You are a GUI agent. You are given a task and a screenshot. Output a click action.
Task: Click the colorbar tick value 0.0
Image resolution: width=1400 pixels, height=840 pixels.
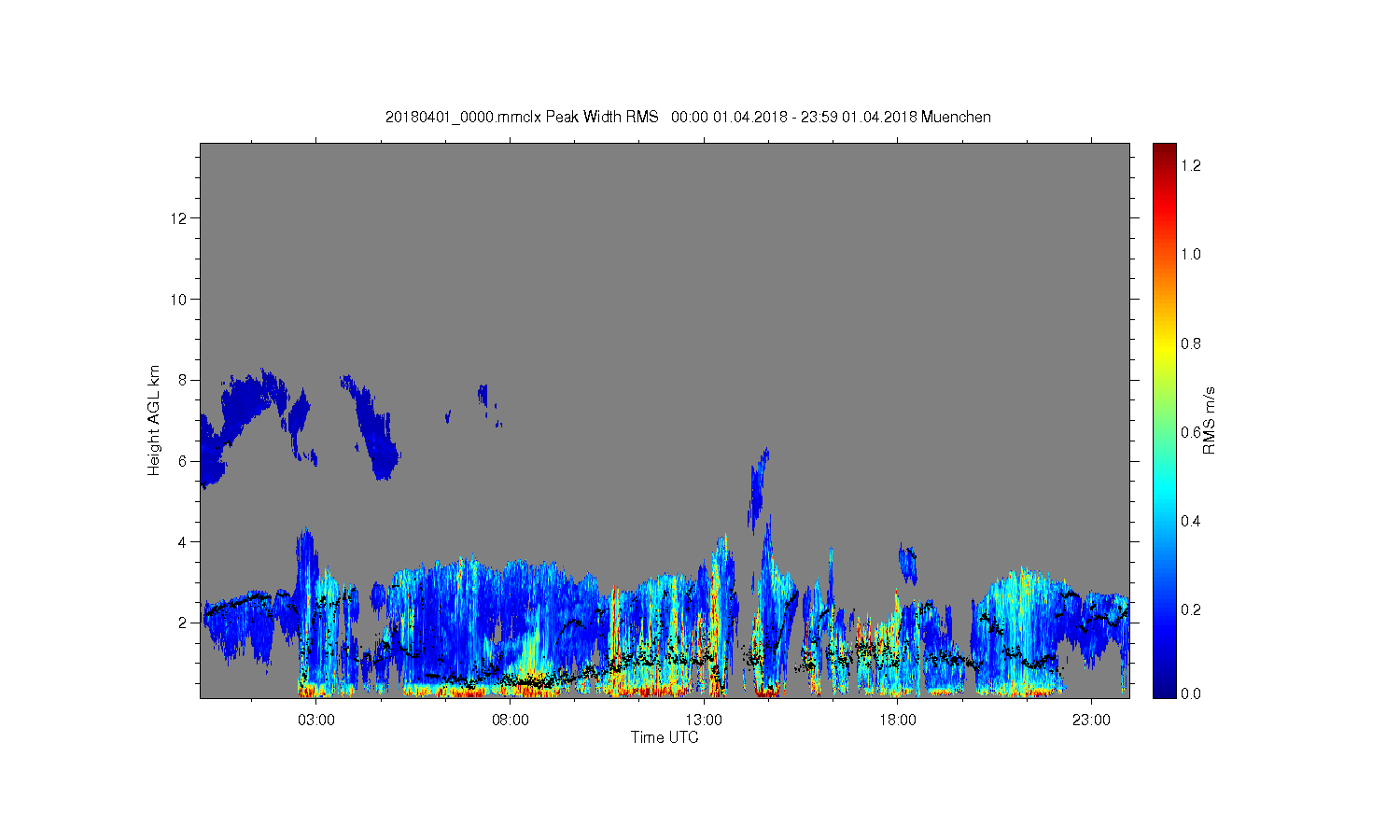point(1190,693)
